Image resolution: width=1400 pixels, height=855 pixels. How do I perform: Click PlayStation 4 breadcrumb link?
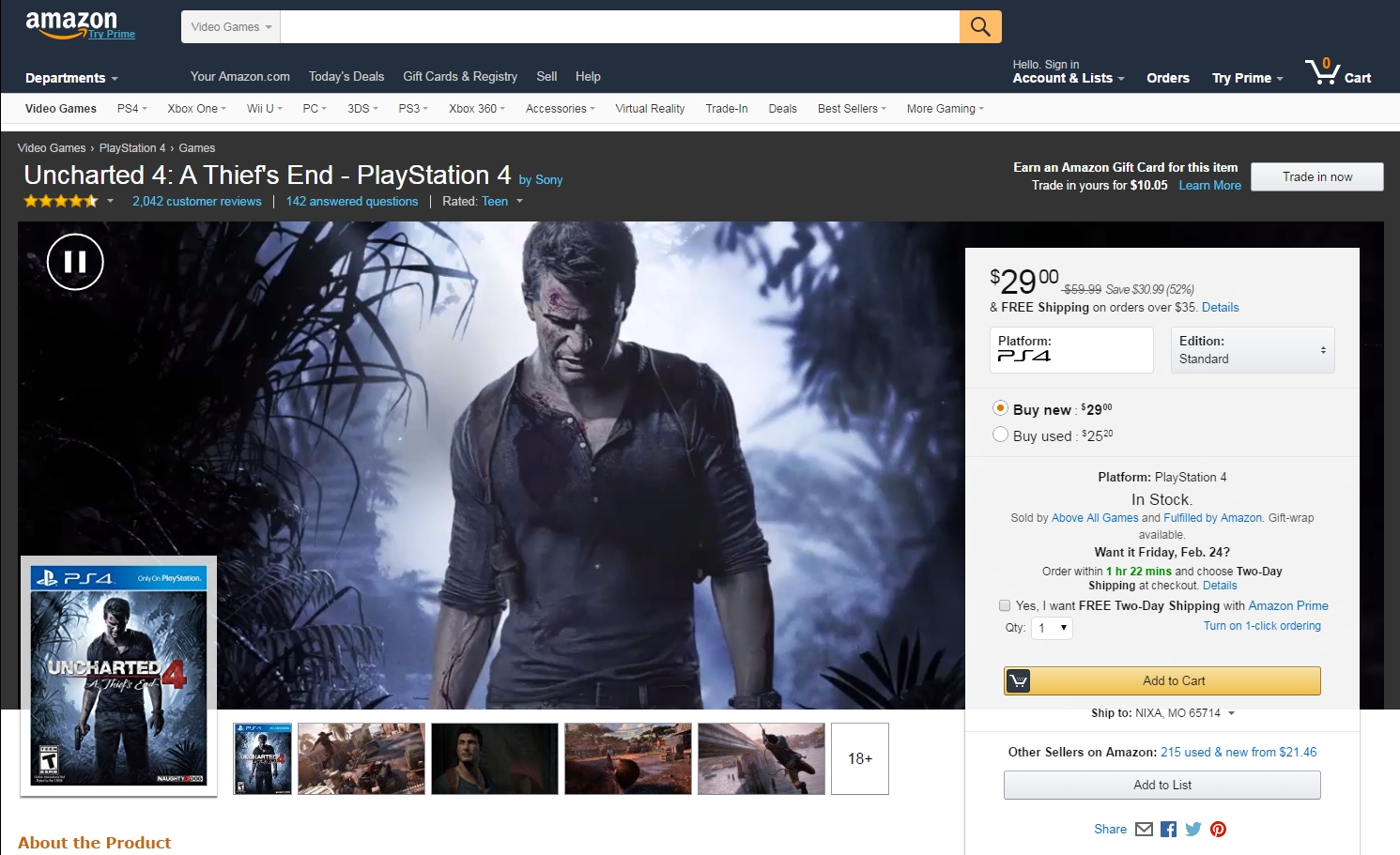click(x=132, y=148)
